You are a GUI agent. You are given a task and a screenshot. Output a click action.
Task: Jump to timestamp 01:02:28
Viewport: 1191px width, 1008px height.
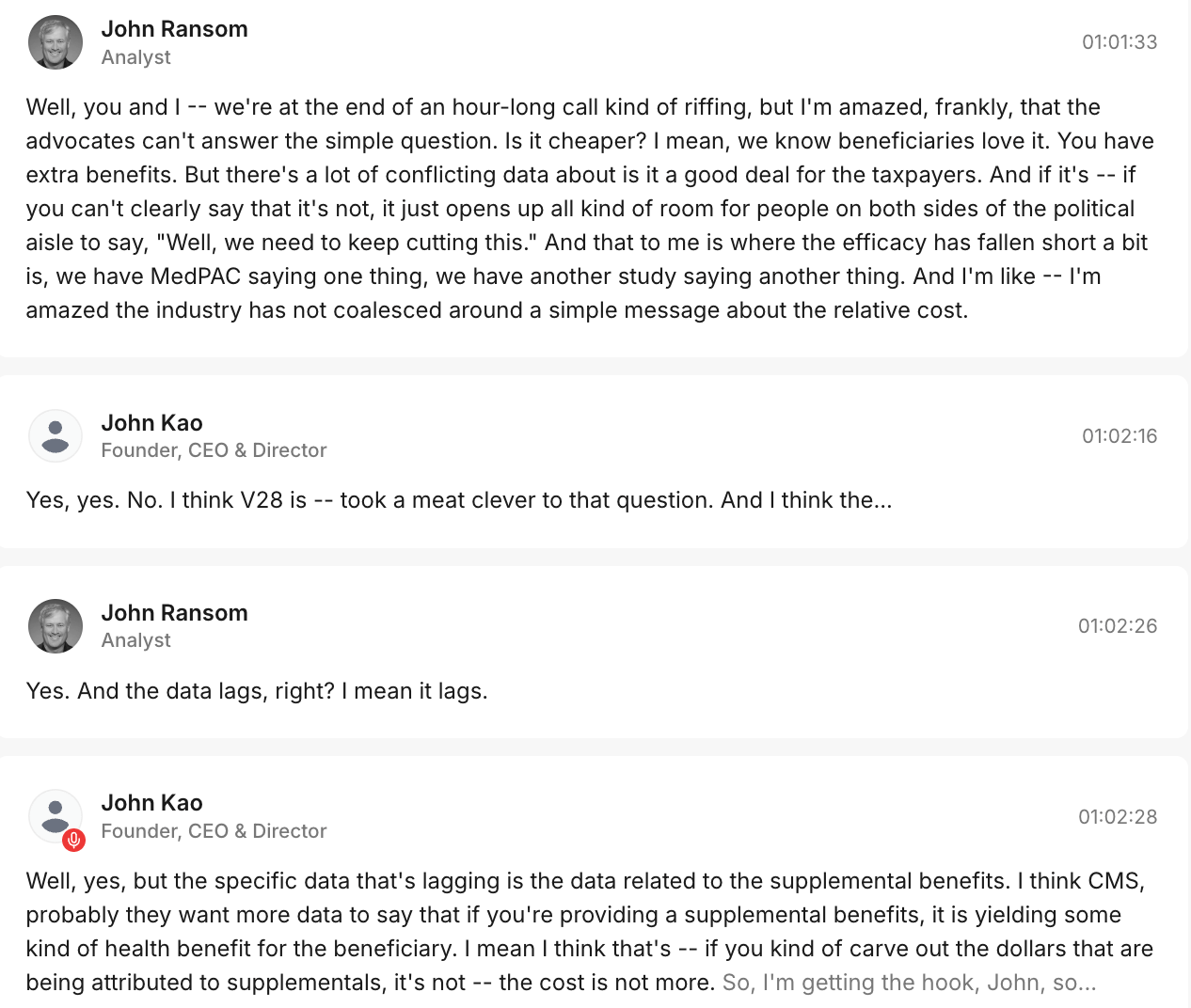[1117, 817]
